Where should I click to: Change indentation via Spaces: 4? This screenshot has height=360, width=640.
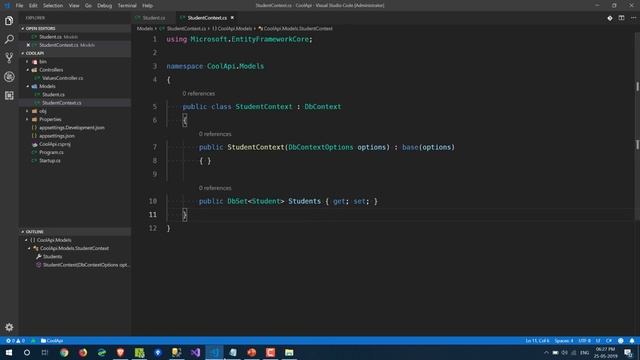[564, 341]
